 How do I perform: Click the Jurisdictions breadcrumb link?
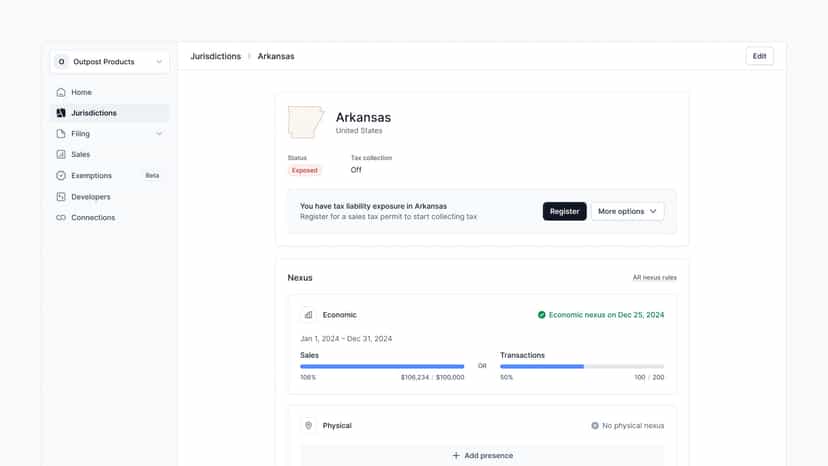click(215, 56)
